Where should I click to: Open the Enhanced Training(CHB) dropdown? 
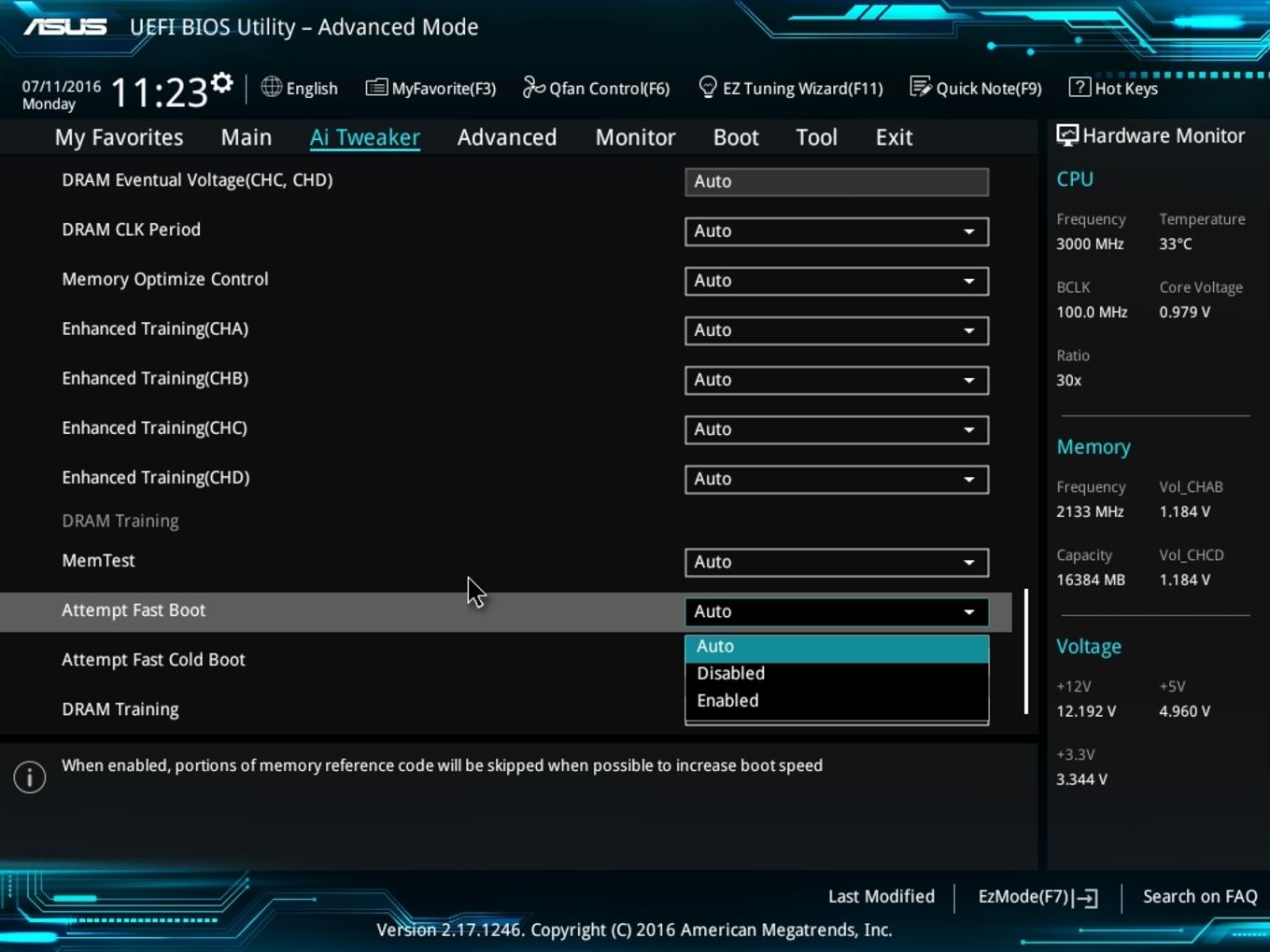click(x=837, y=380)
